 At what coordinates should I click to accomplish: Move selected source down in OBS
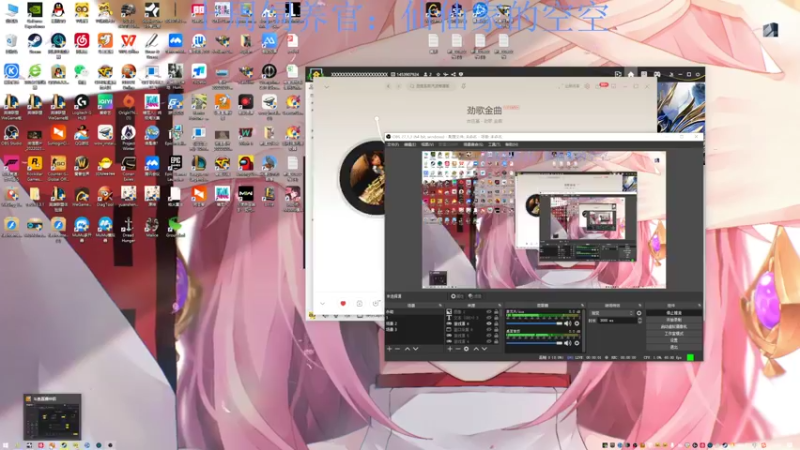484,349
